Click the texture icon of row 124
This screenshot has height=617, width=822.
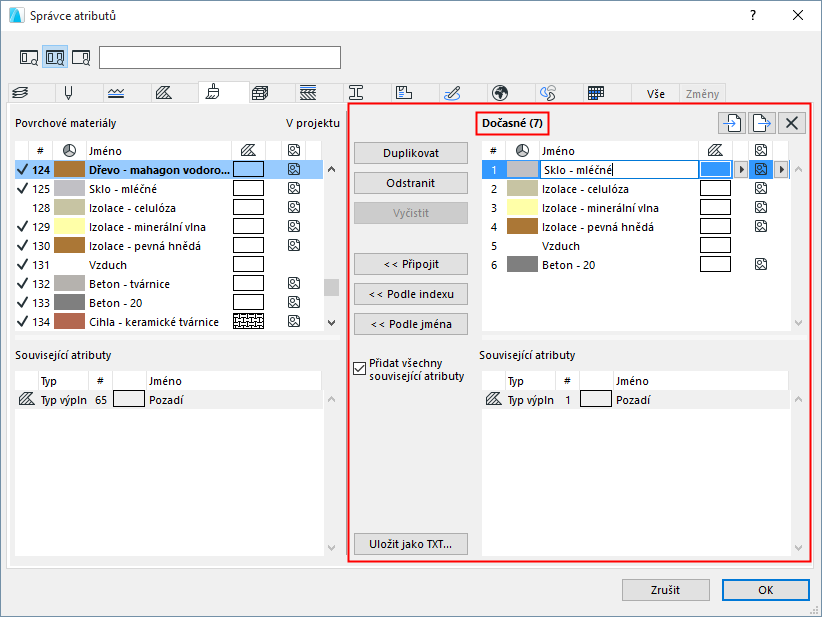point(294,169)
